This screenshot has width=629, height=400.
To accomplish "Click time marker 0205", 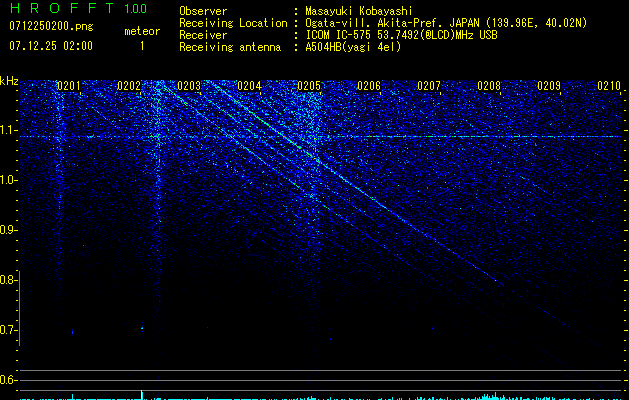I will point(309,86).
